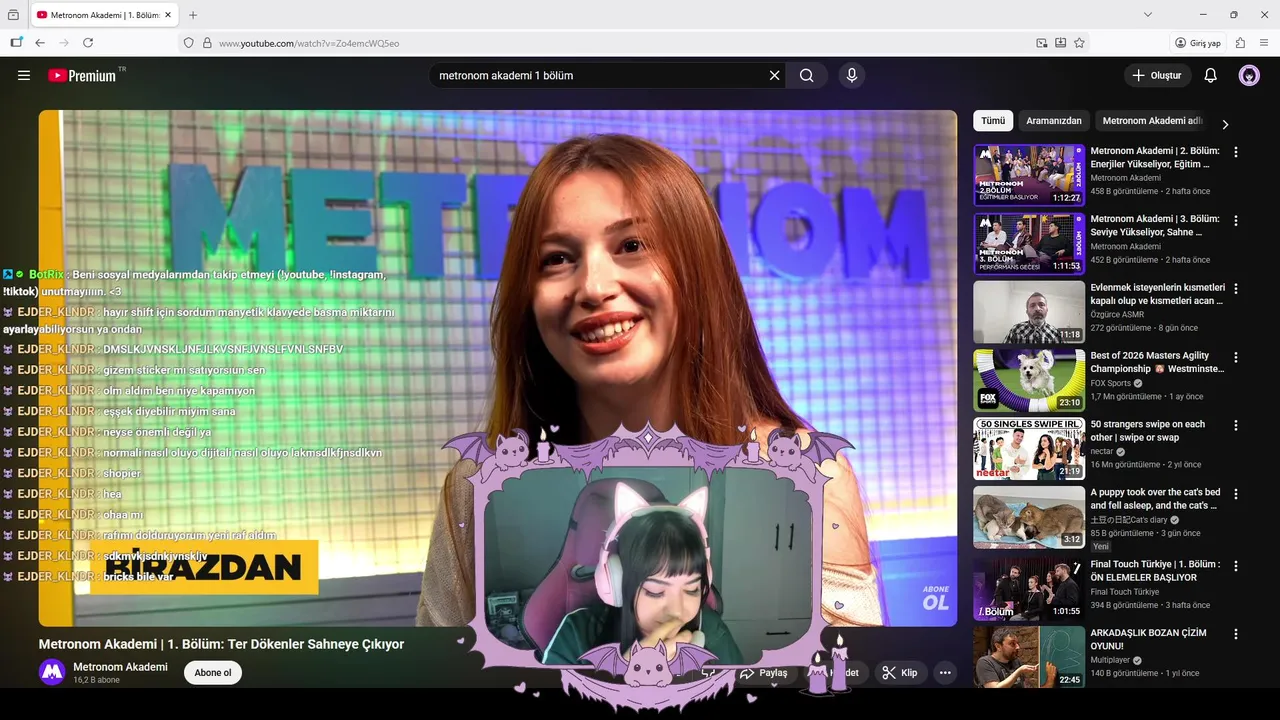Open title 'Best of 2026 Masters Agility'

click(x=1157, y=362)
